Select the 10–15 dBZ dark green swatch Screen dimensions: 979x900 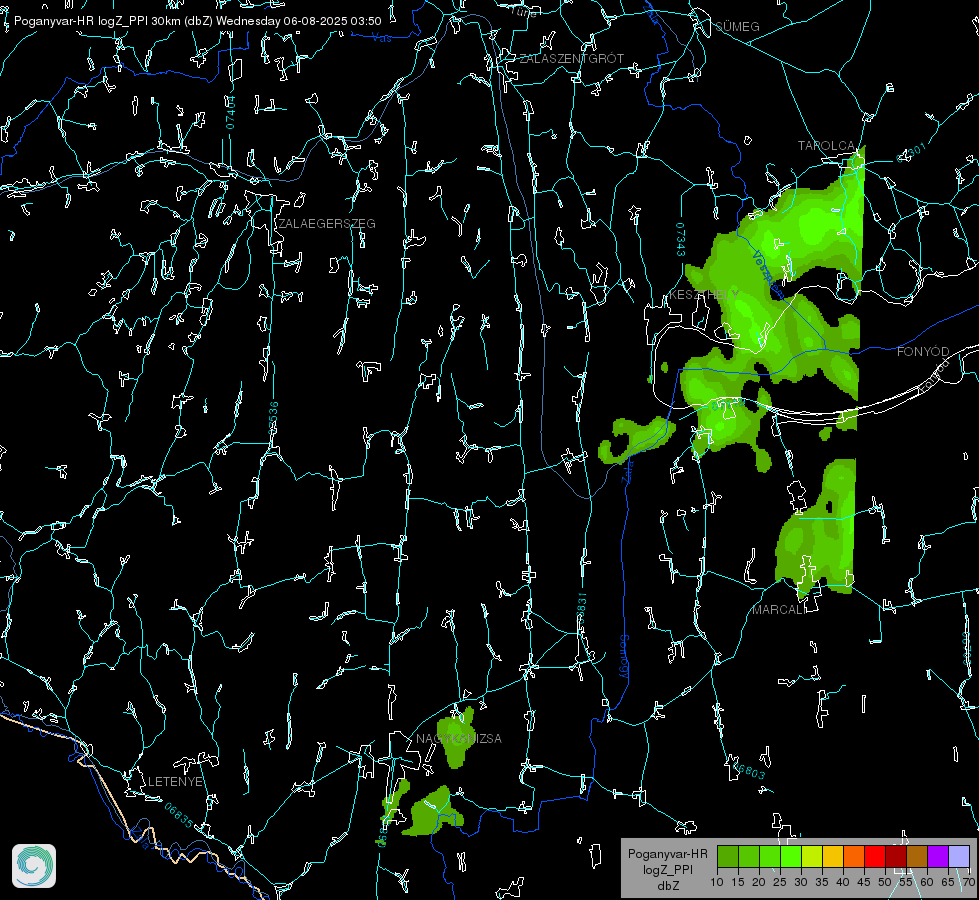point(727,857)
